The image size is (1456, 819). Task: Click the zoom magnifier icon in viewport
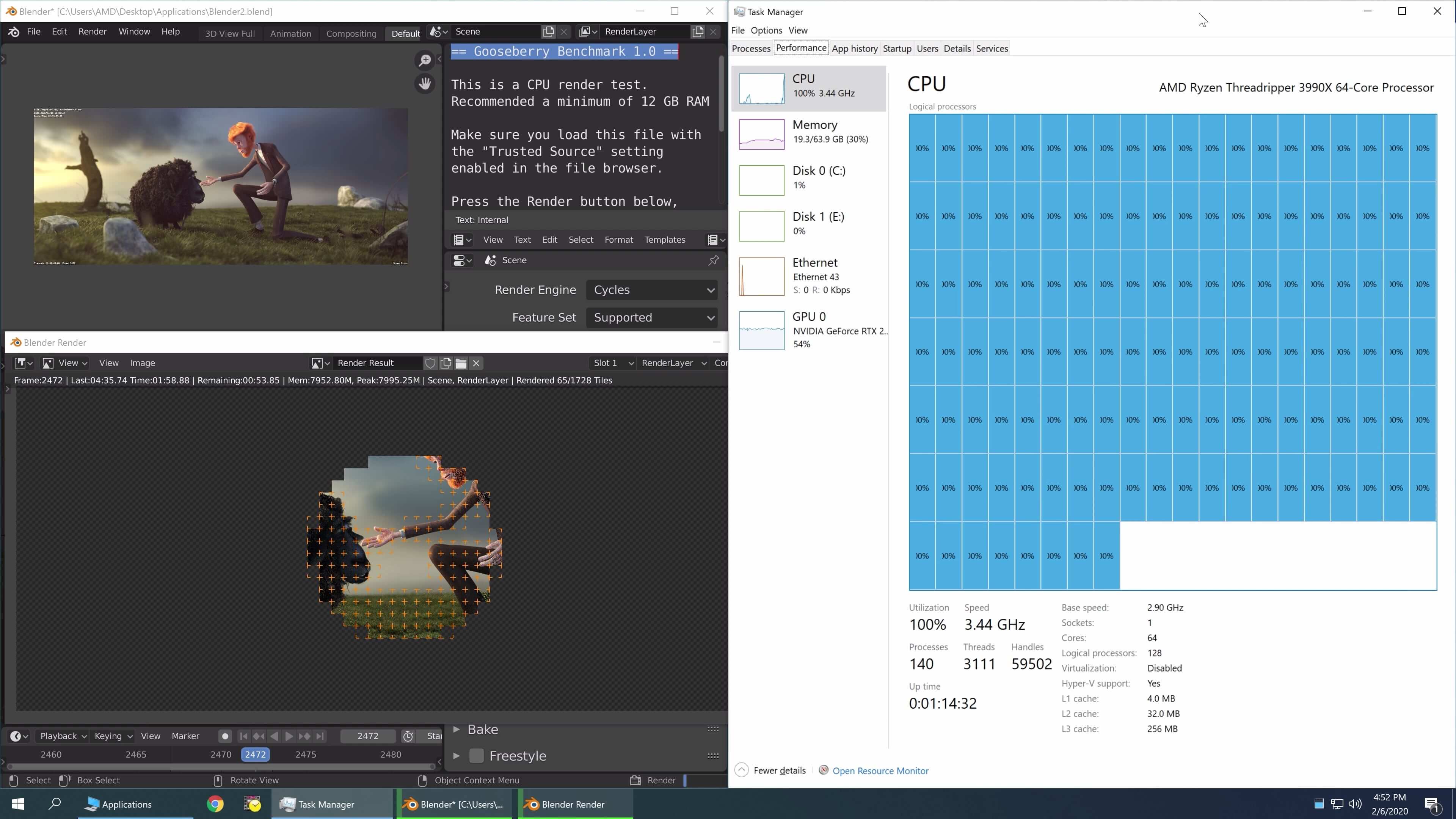(425, 60)
